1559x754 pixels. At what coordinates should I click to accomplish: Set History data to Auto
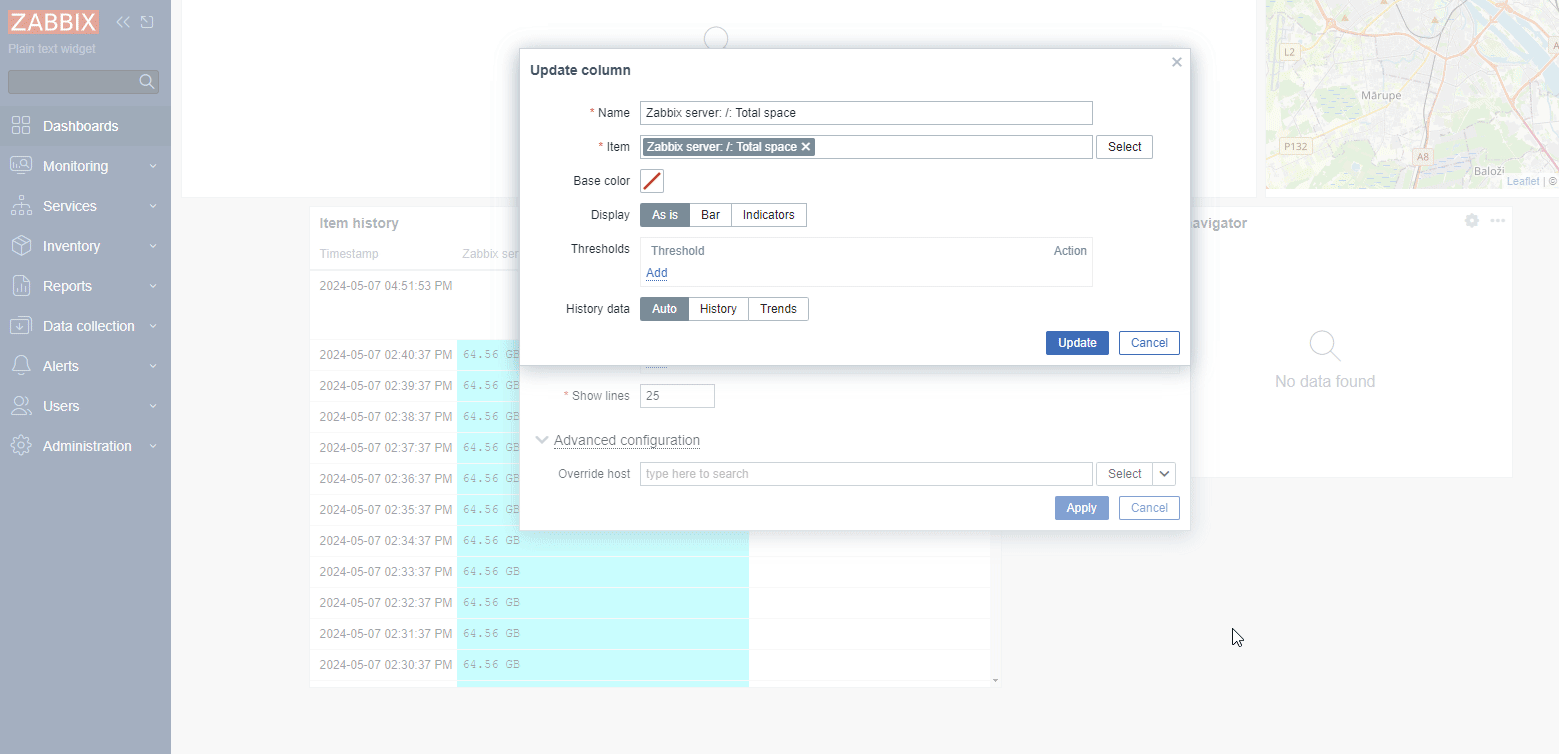665,309
